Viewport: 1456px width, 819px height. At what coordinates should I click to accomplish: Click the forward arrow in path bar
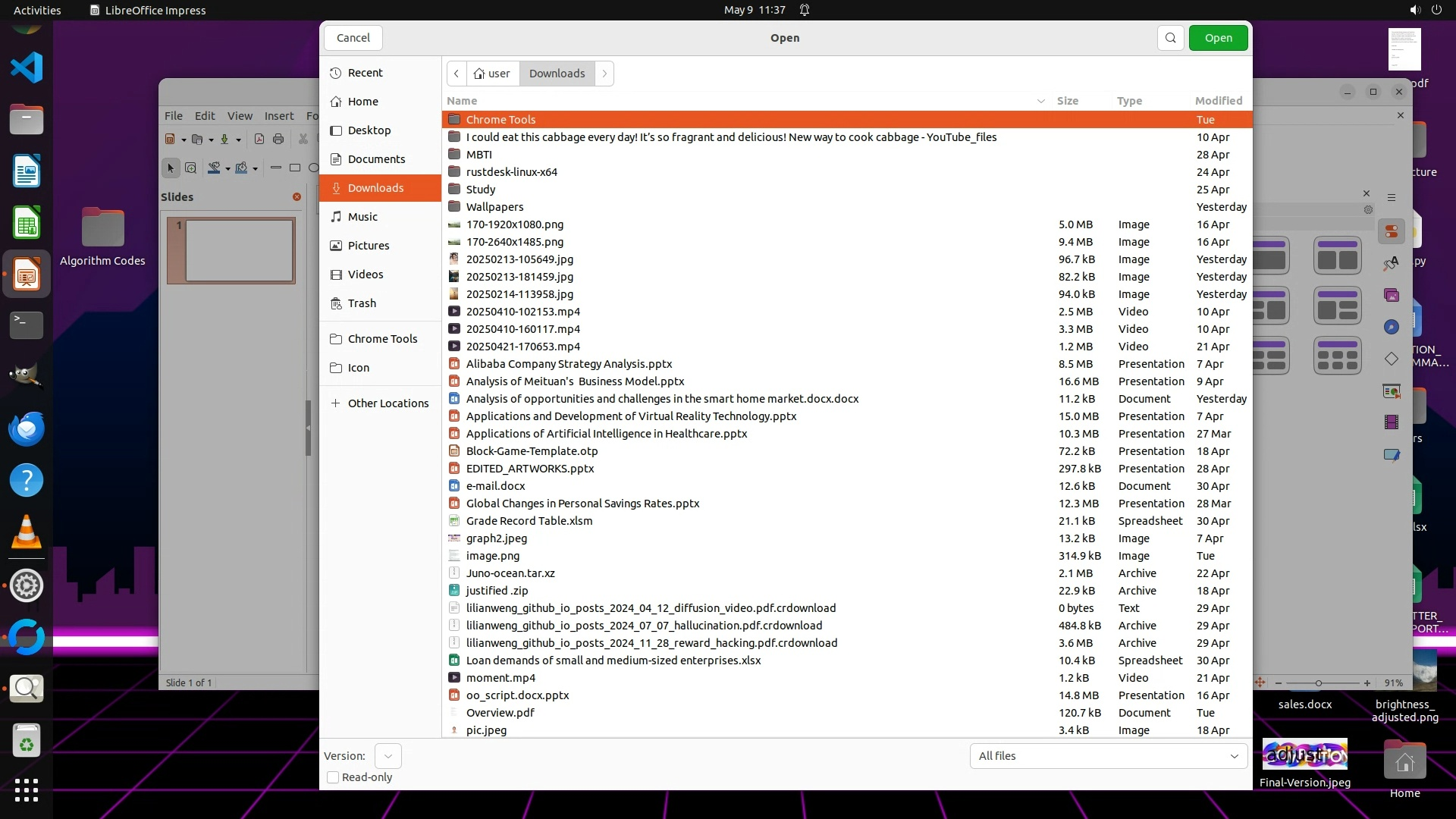[x=604, y=74]
